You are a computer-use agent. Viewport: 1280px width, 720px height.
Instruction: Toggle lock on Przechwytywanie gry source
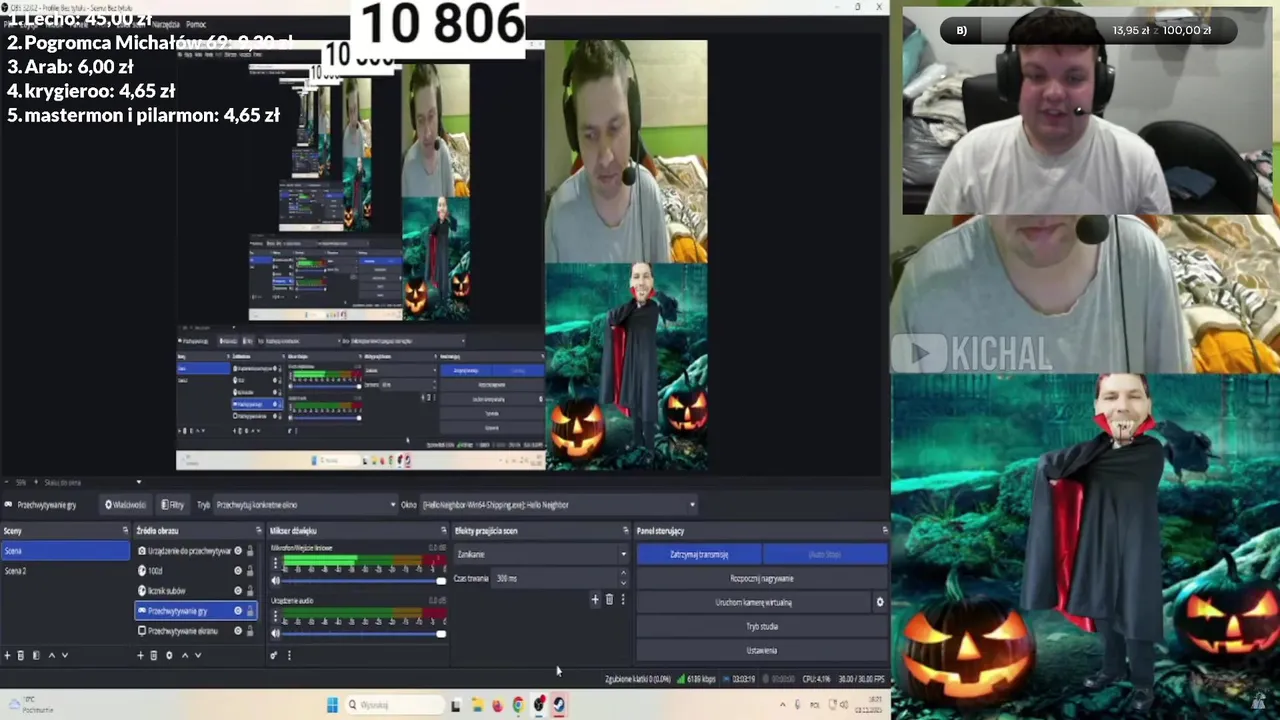click(250, 611)
